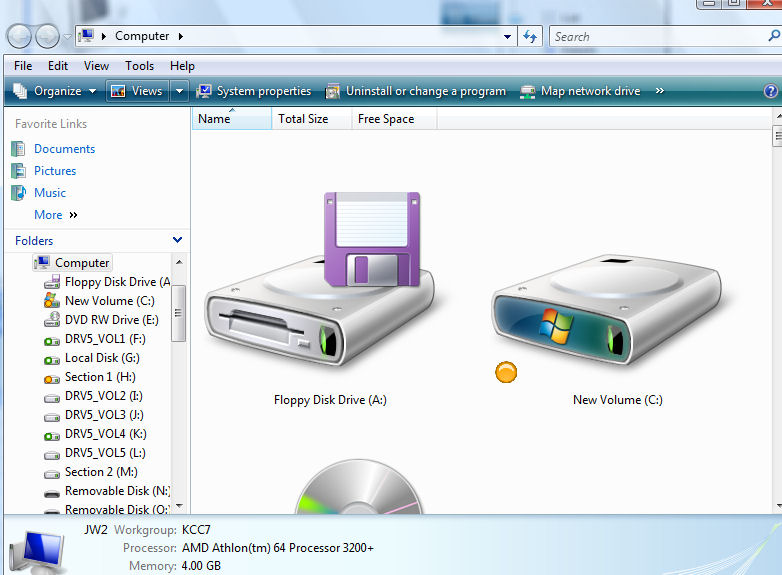782x575 pixels.
Task: Click the Forward navigation arrow button
Action: click(47, 36)
